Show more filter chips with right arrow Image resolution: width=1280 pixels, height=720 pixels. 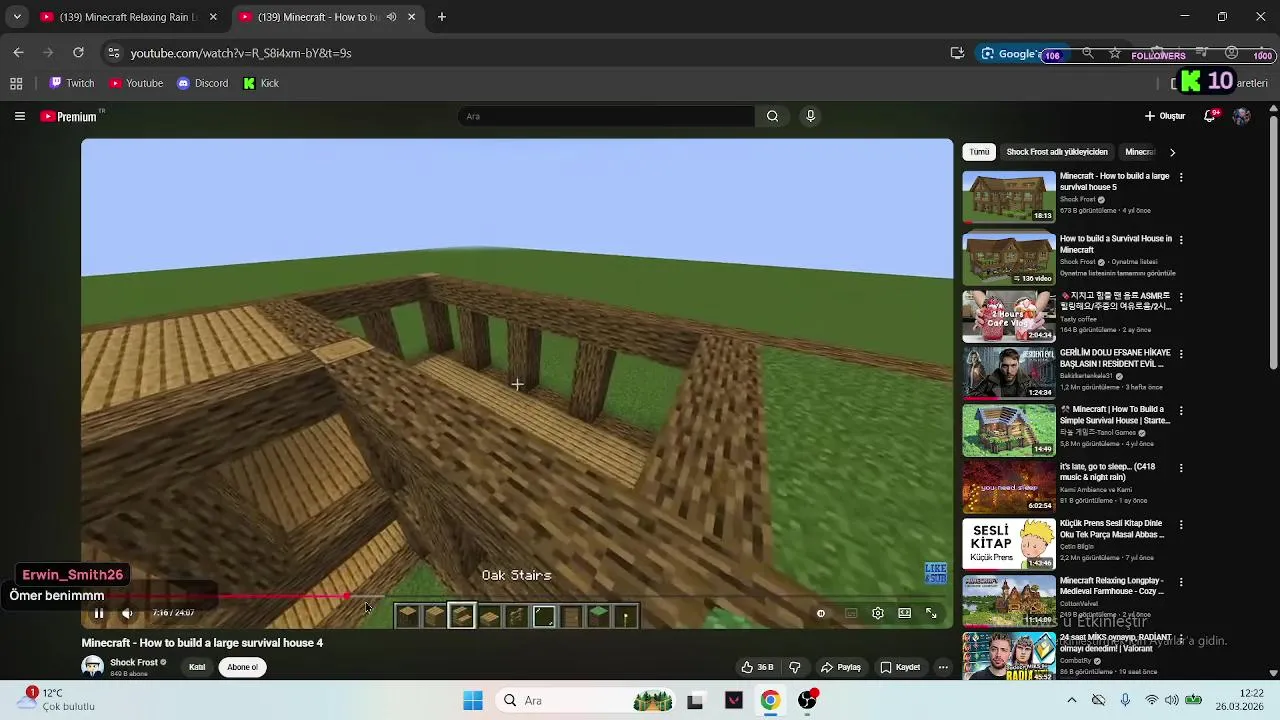[1172, 152]
